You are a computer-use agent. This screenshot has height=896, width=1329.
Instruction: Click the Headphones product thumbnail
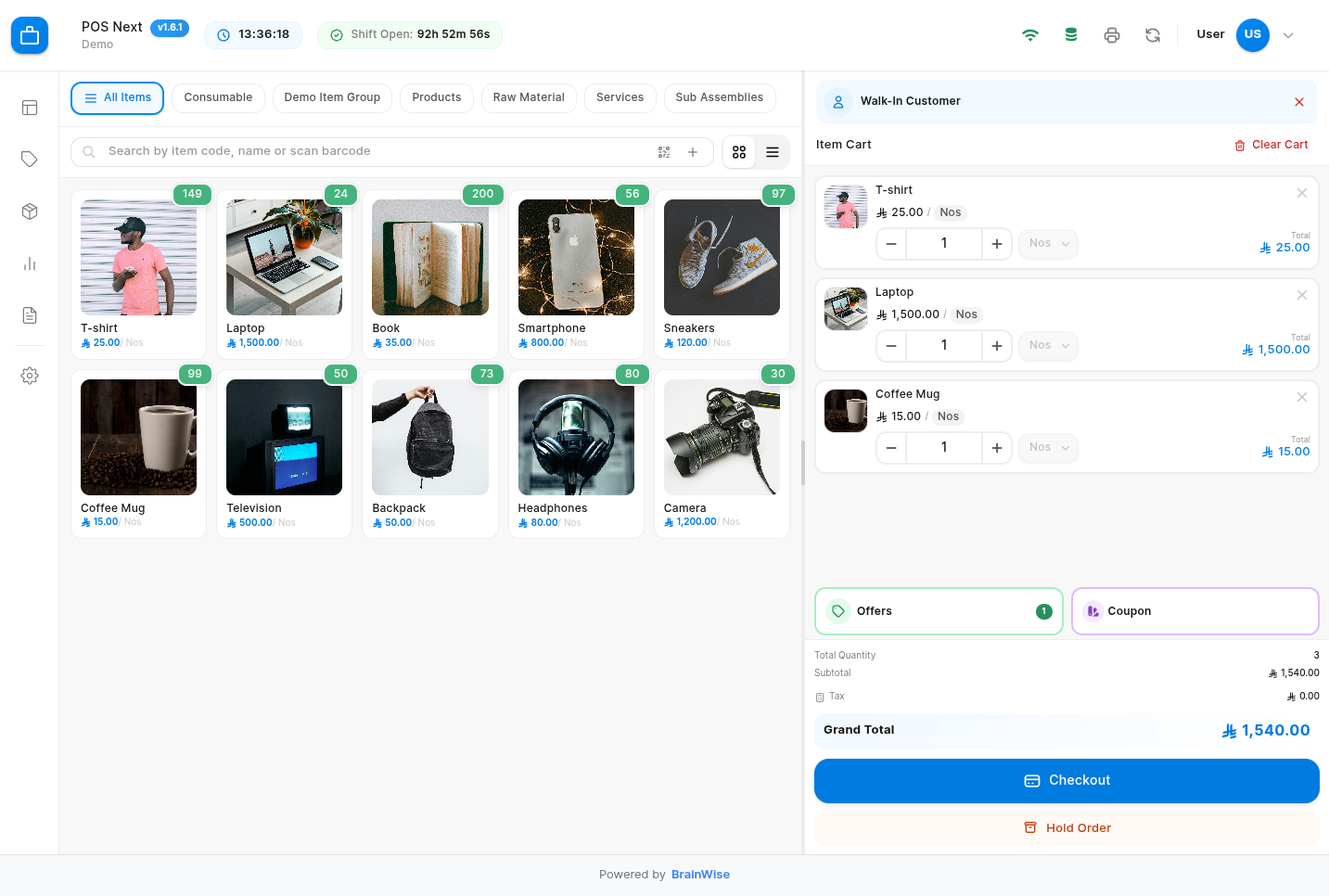pos(576,437)
